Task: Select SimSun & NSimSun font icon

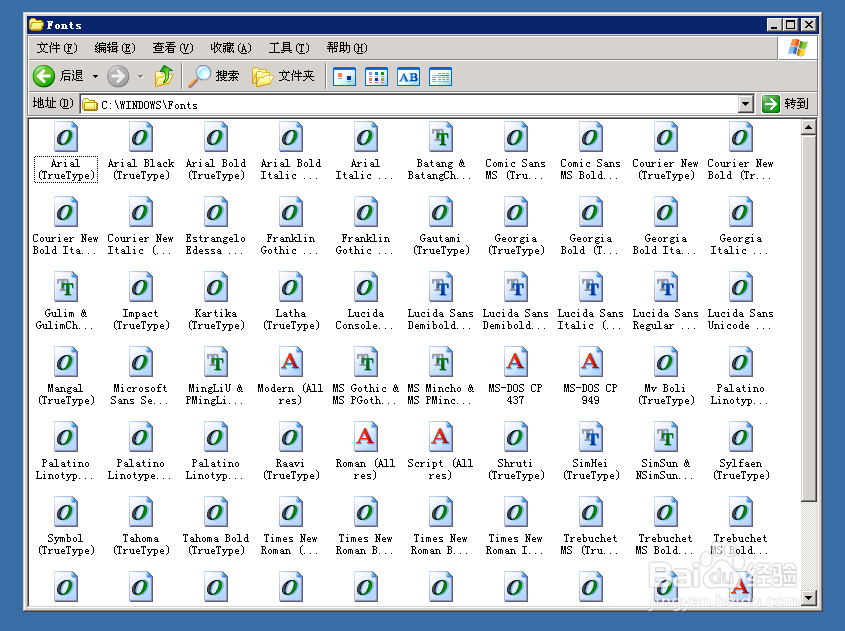Action: pos(665,437)
